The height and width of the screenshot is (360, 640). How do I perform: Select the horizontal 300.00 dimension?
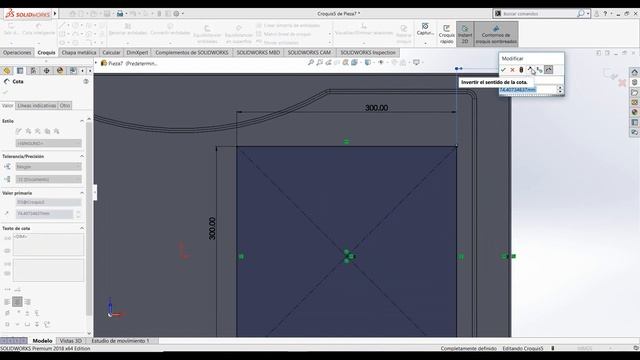[376, 108]
